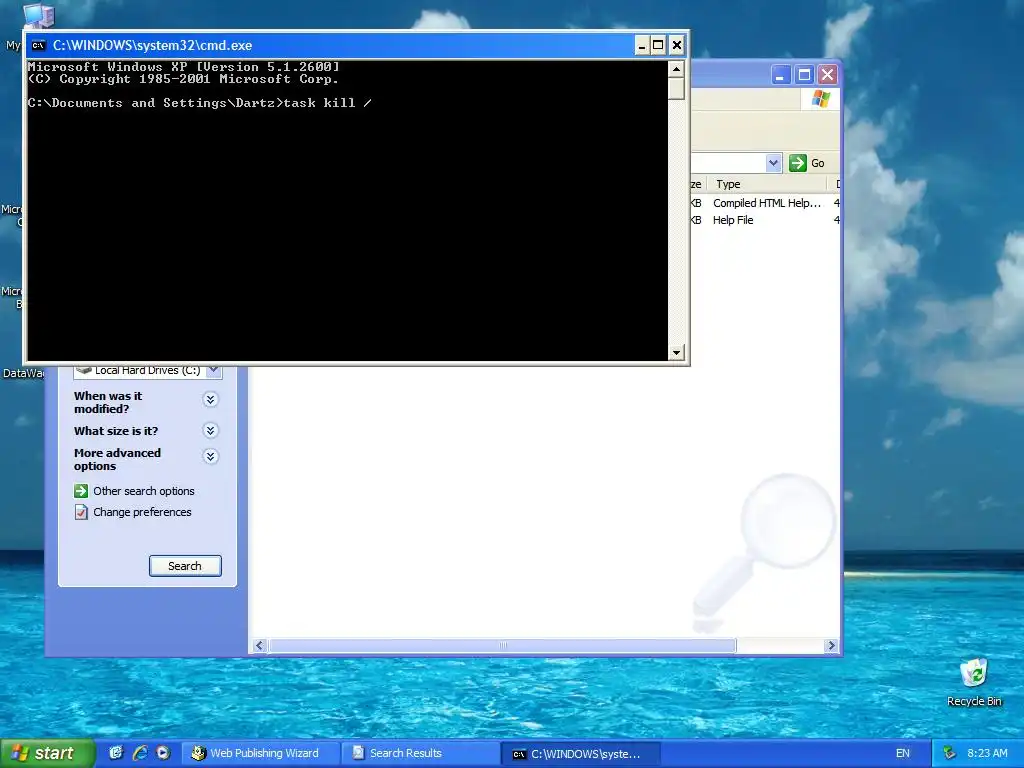
Task: Sort results by Type column header
Action: pos(767,184)
